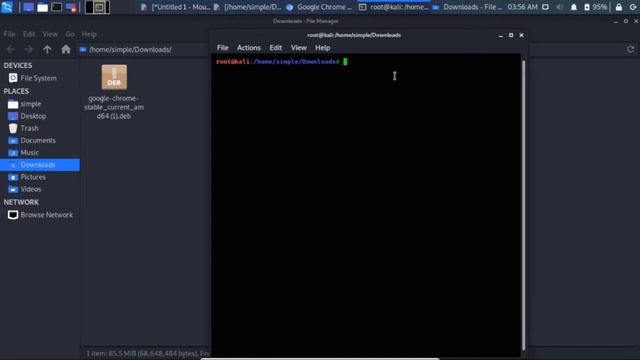The height and width of the screenshot is (360, 640).
Task: Click the 03:56 AM clock
Action: point(522,7)
